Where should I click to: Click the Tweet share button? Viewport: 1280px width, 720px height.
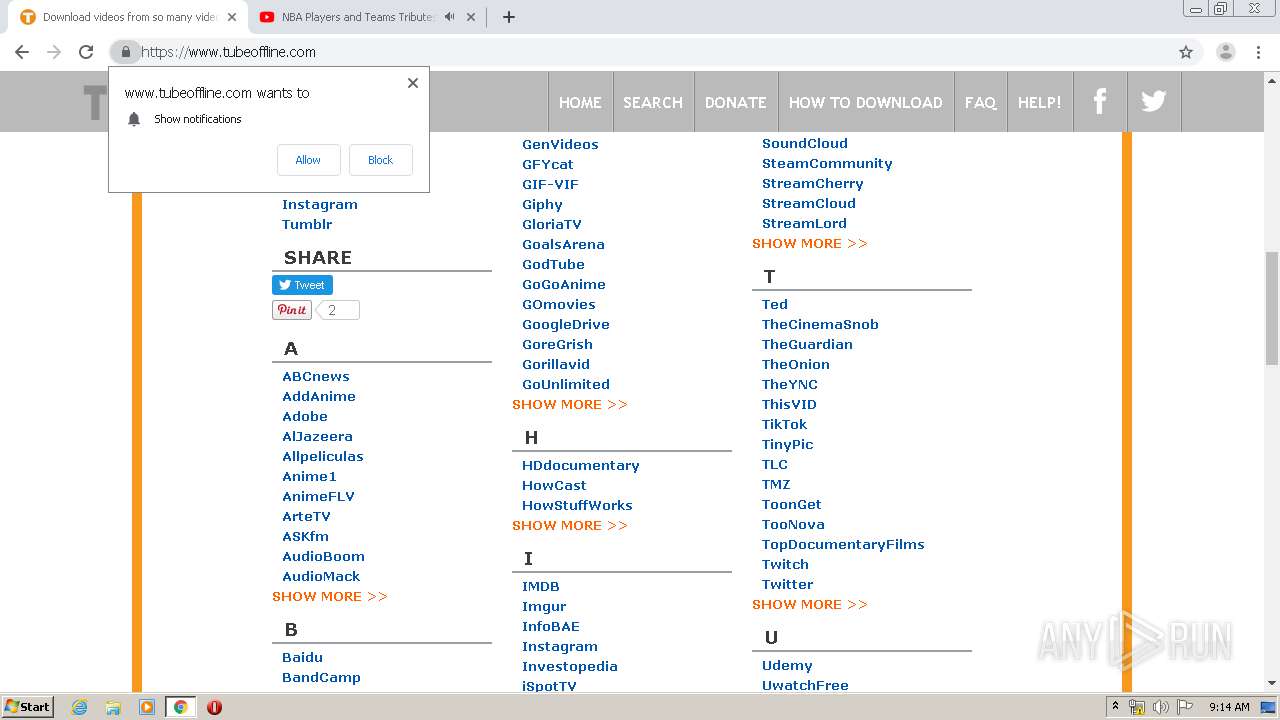point(302,285)
